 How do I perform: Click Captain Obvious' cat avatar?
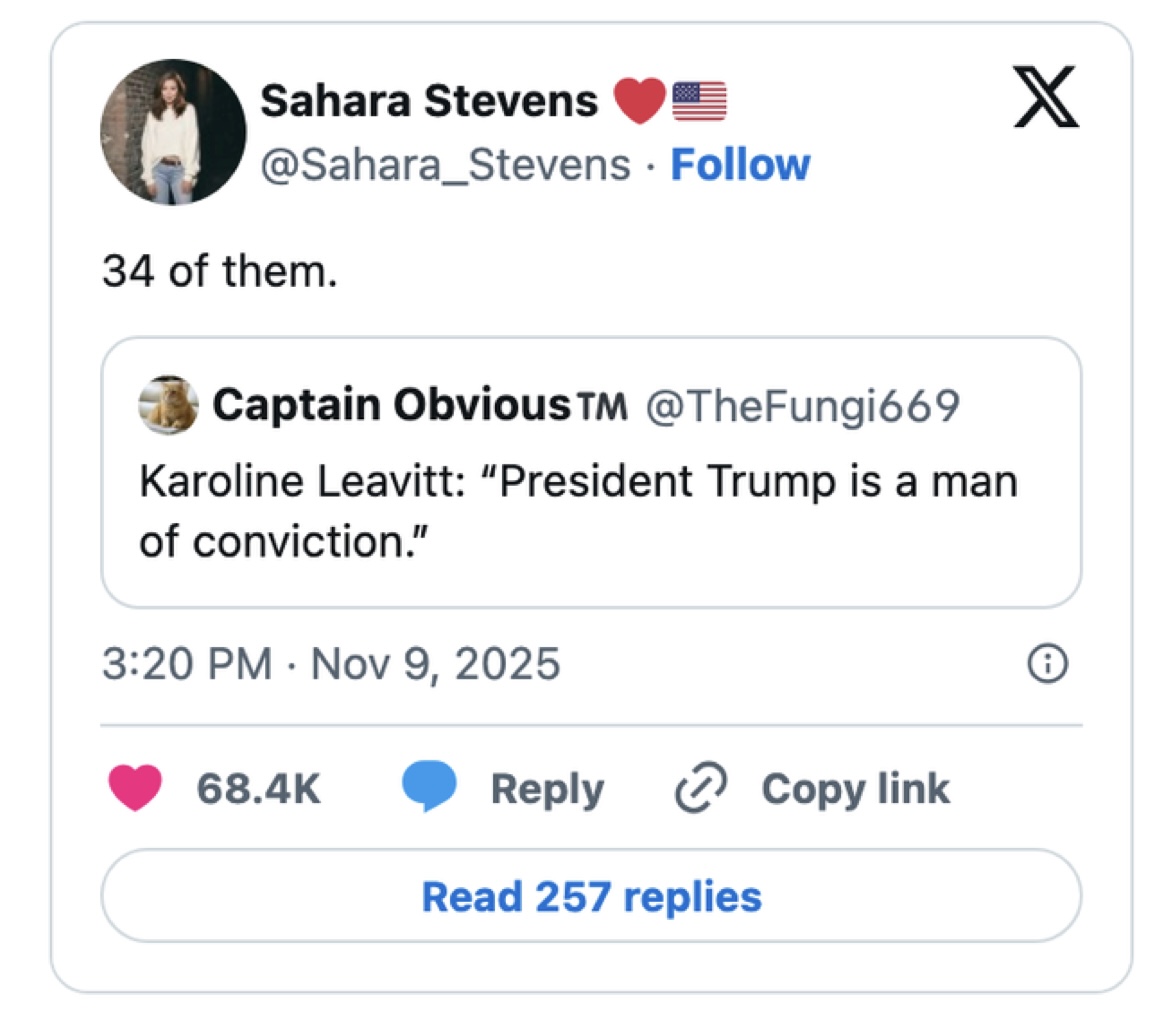(x=166, y=405)
